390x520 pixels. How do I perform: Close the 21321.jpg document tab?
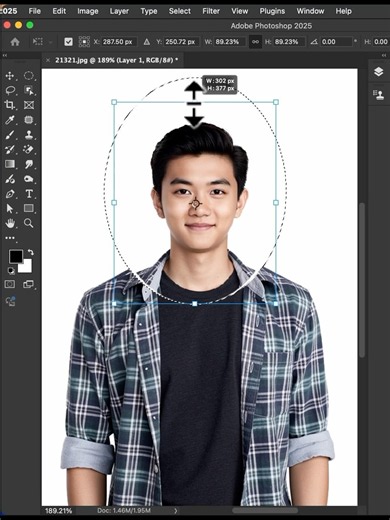(48, 60)
